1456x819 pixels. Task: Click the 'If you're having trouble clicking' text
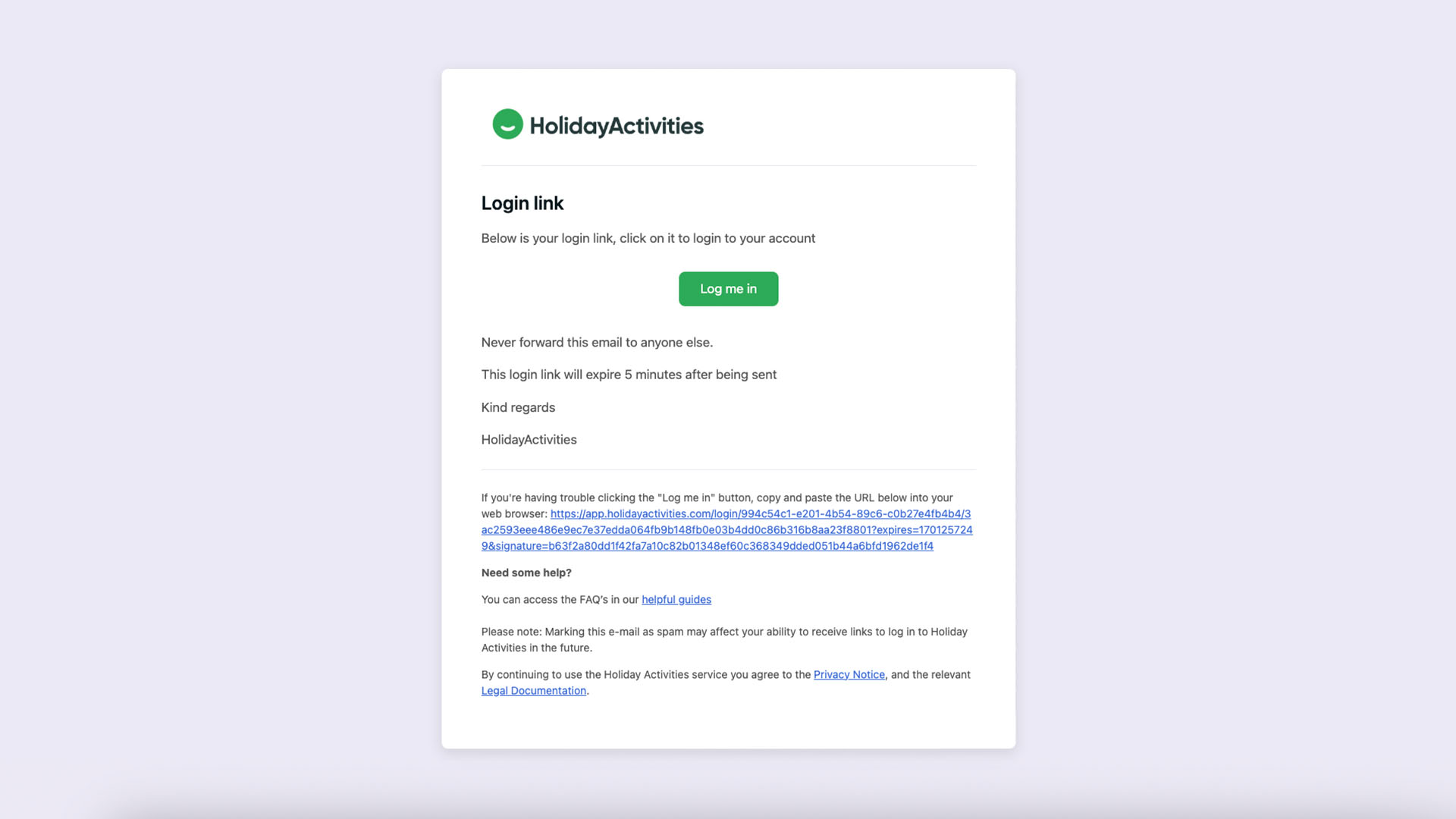click(x=716, y=498)
